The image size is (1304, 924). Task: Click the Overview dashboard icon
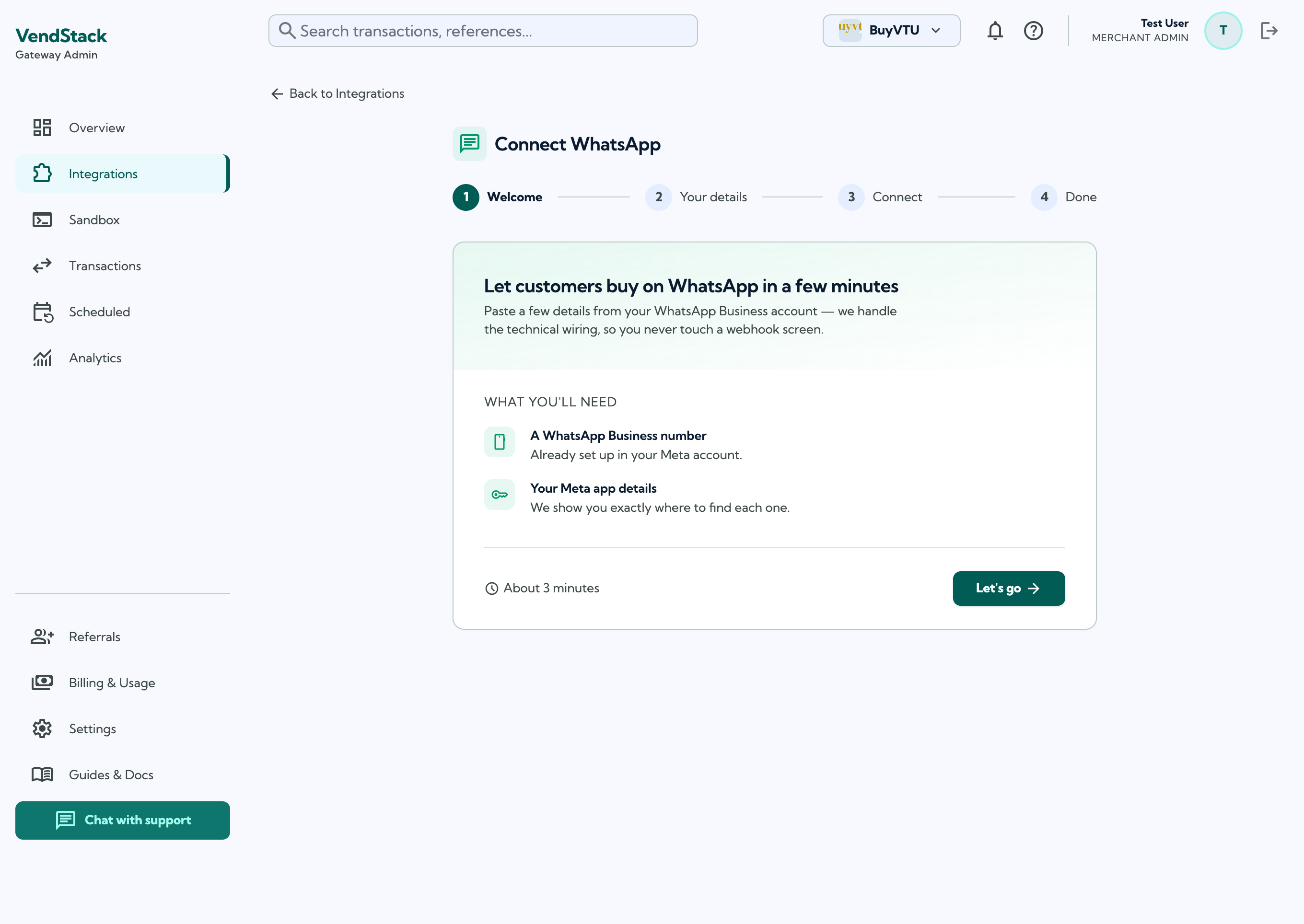tap(42, 127)
